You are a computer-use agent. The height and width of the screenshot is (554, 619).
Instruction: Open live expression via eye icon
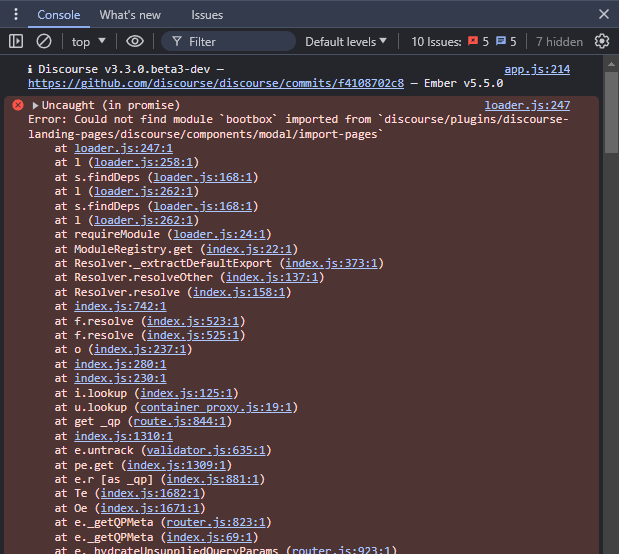pos(135,41)
